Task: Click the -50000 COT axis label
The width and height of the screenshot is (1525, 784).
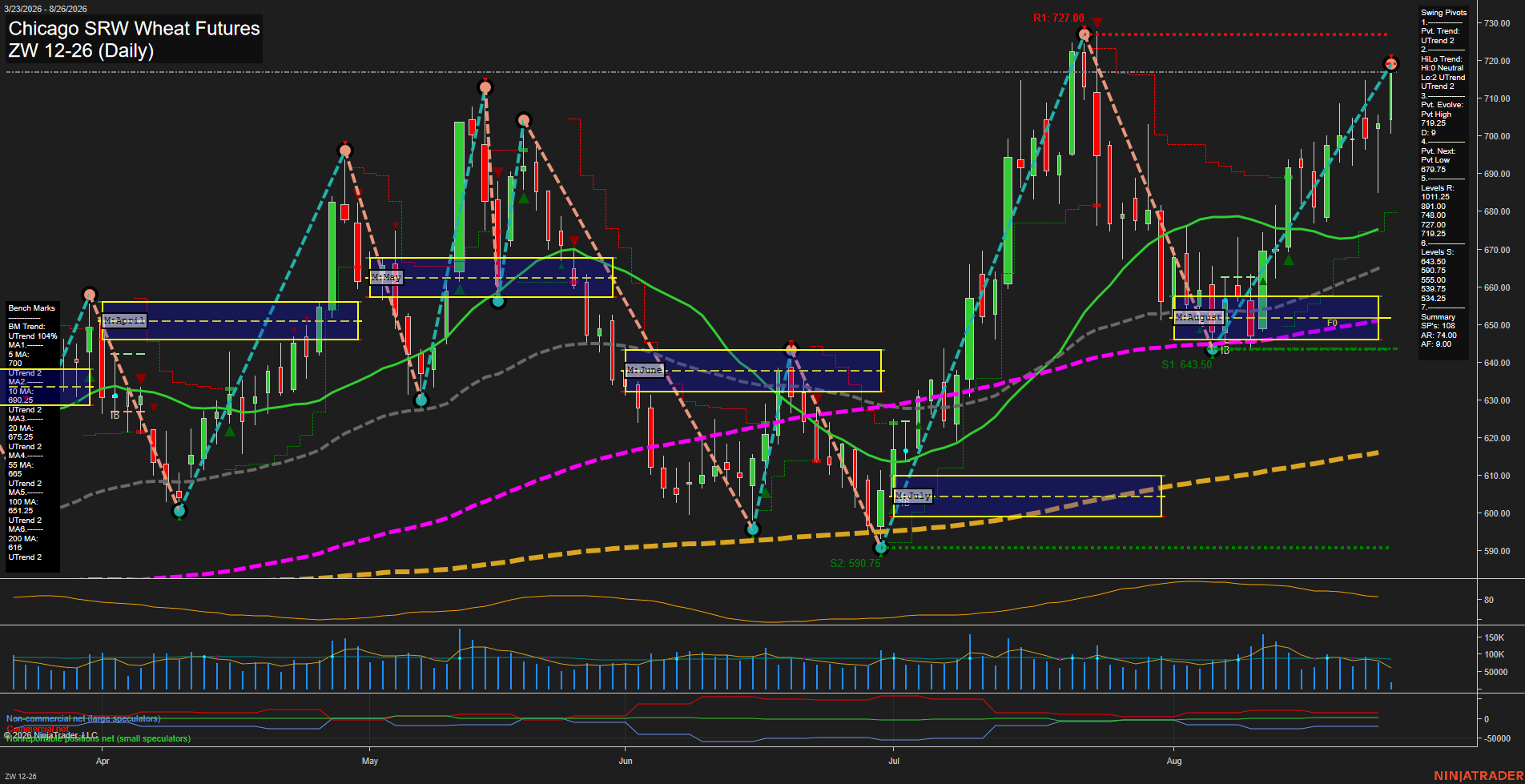Action: 1497,738
